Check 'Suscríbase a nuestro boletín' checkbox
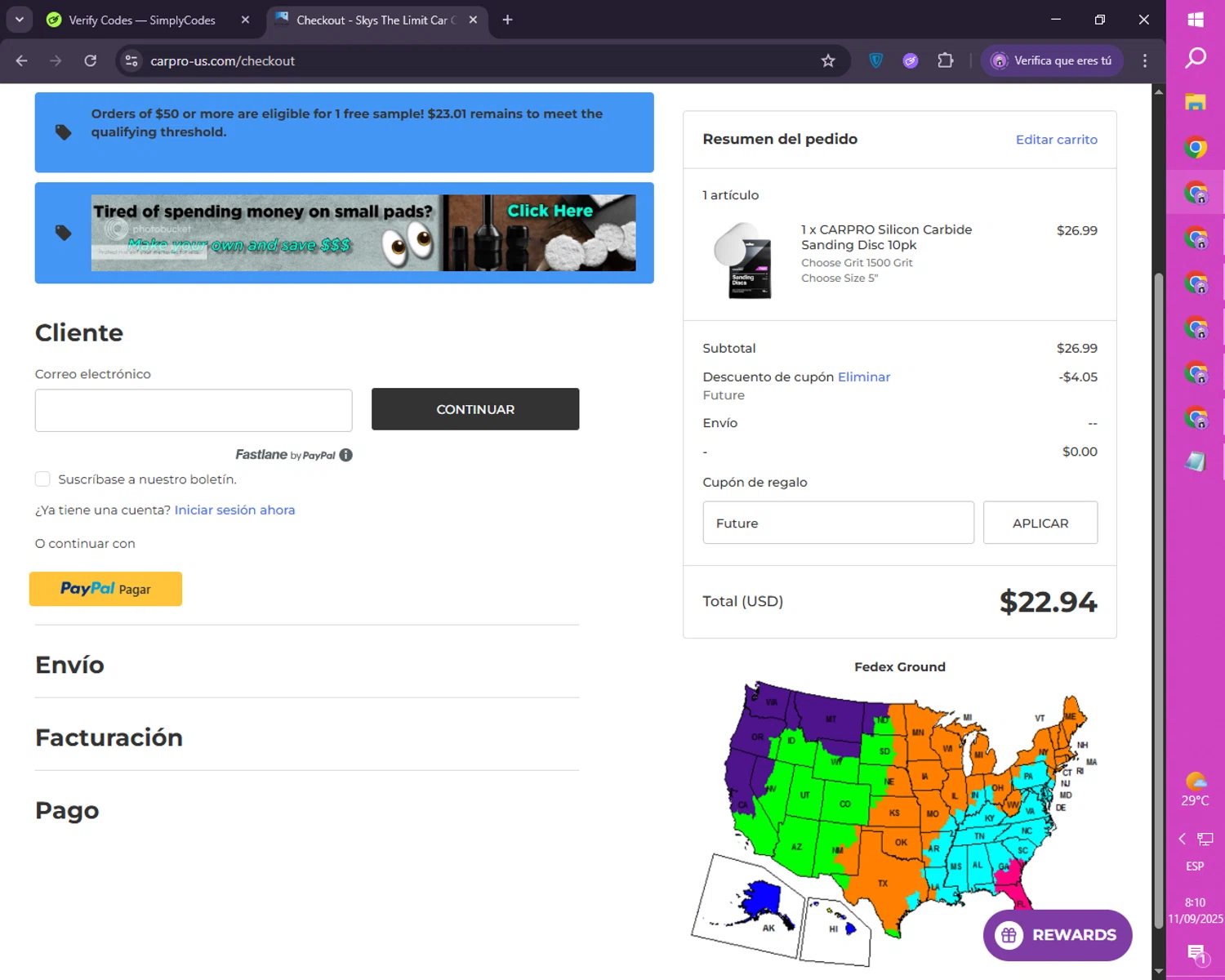1225x980 pixels. click(42, 479)
